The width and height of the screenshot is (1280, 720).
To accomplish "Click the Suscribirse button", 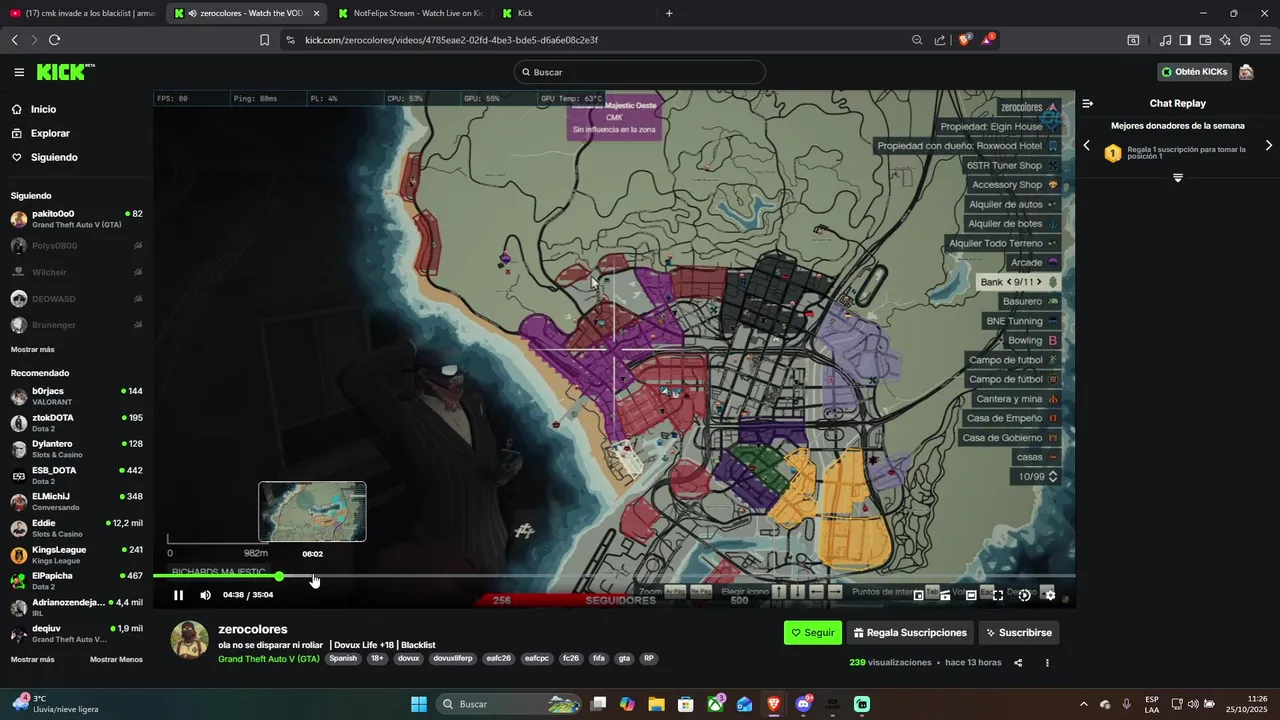I will (x=1018, y=633).
